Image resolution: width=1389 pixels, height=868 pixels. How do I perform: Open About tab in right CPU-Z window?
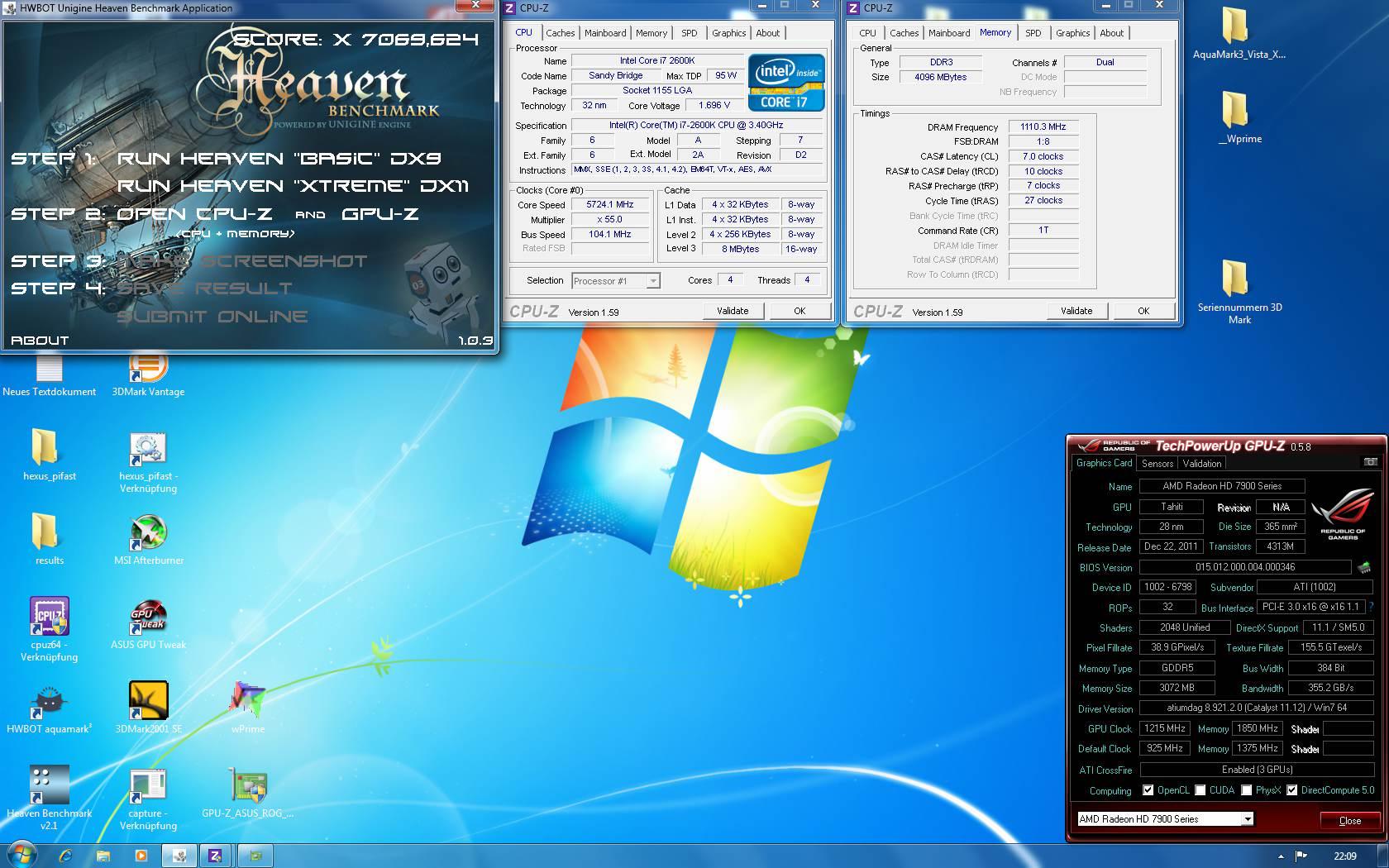1111,33
